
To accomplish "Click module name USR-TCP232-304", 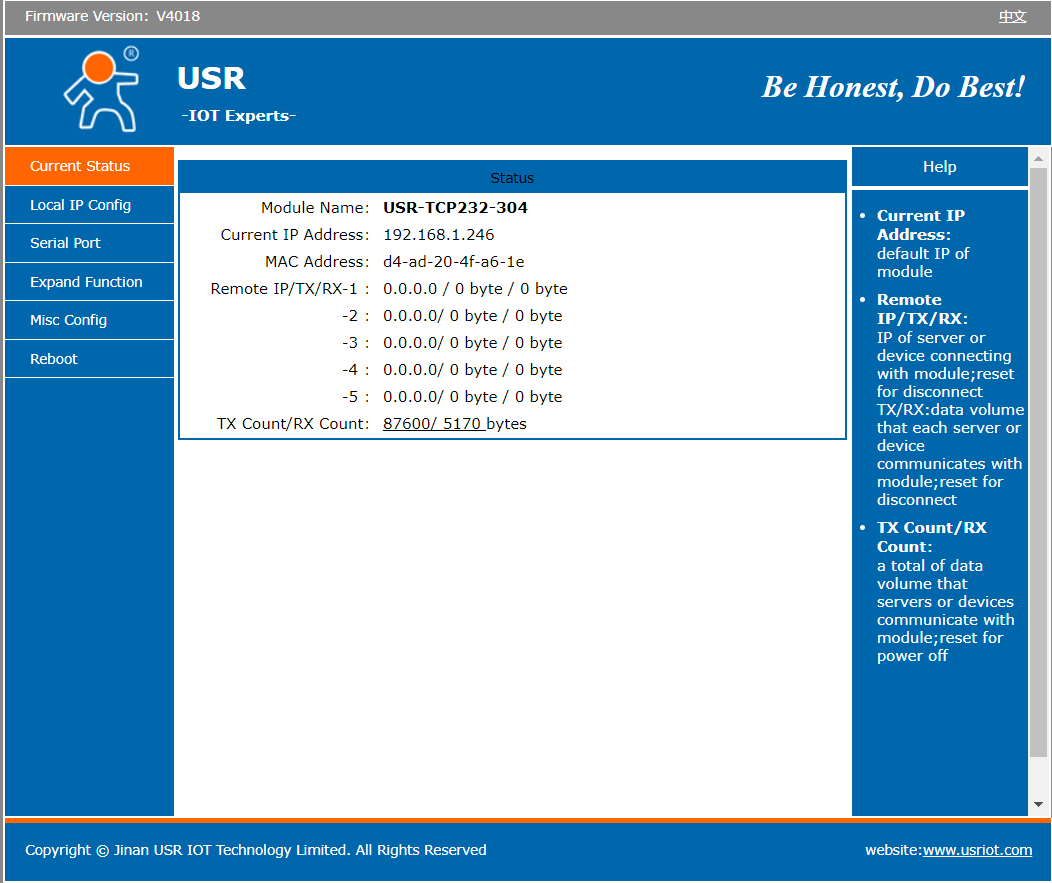I will tap(455, 207).
